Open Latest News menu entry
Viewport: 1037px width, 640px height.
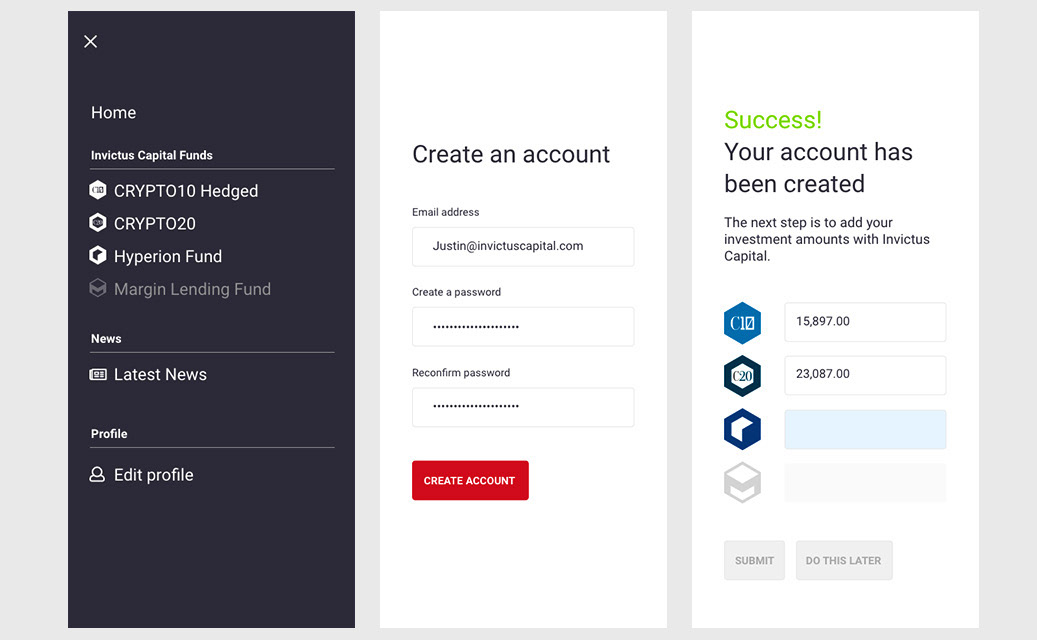tap(160, 375)
